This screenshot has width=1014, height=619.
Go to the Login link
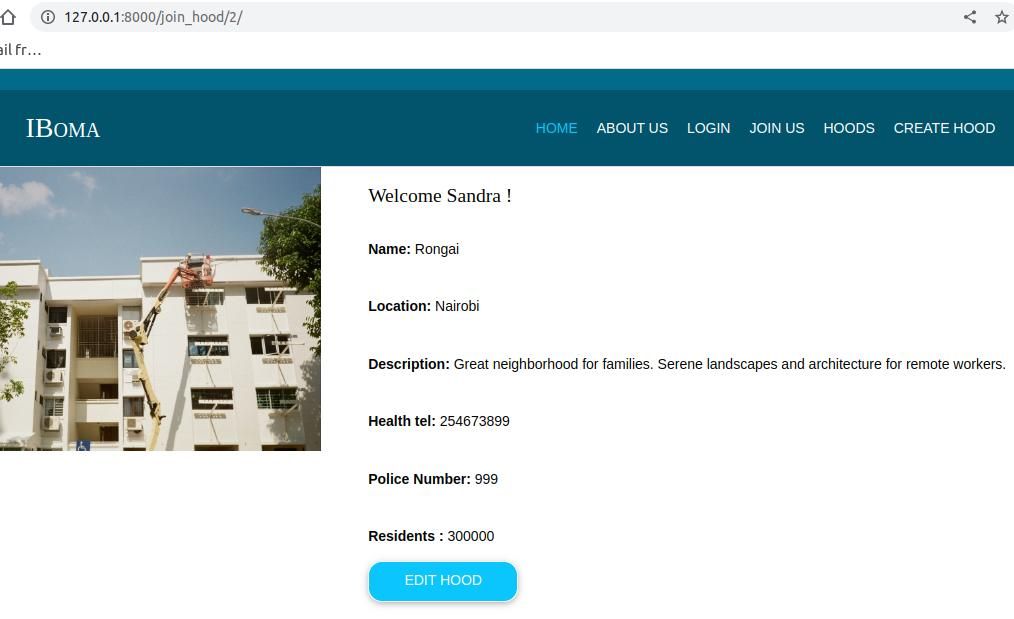708,128
